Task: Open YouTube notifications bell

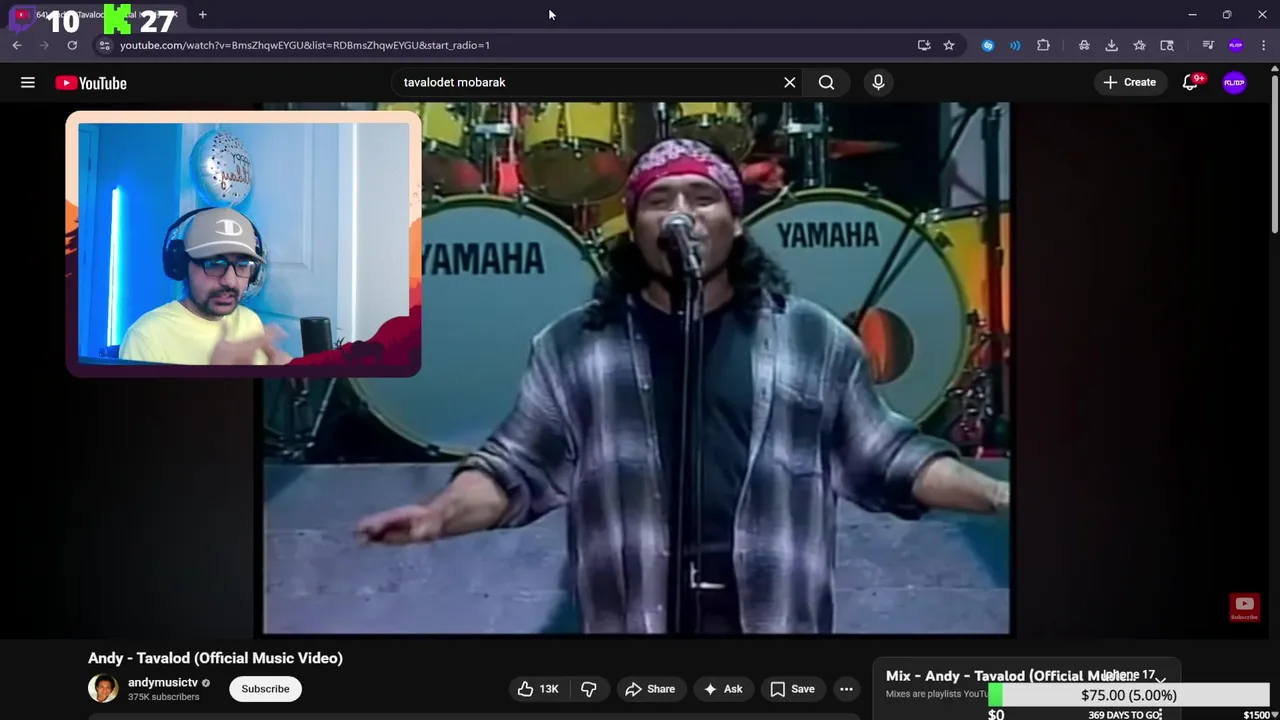Action: click(x=1190, y=83)
